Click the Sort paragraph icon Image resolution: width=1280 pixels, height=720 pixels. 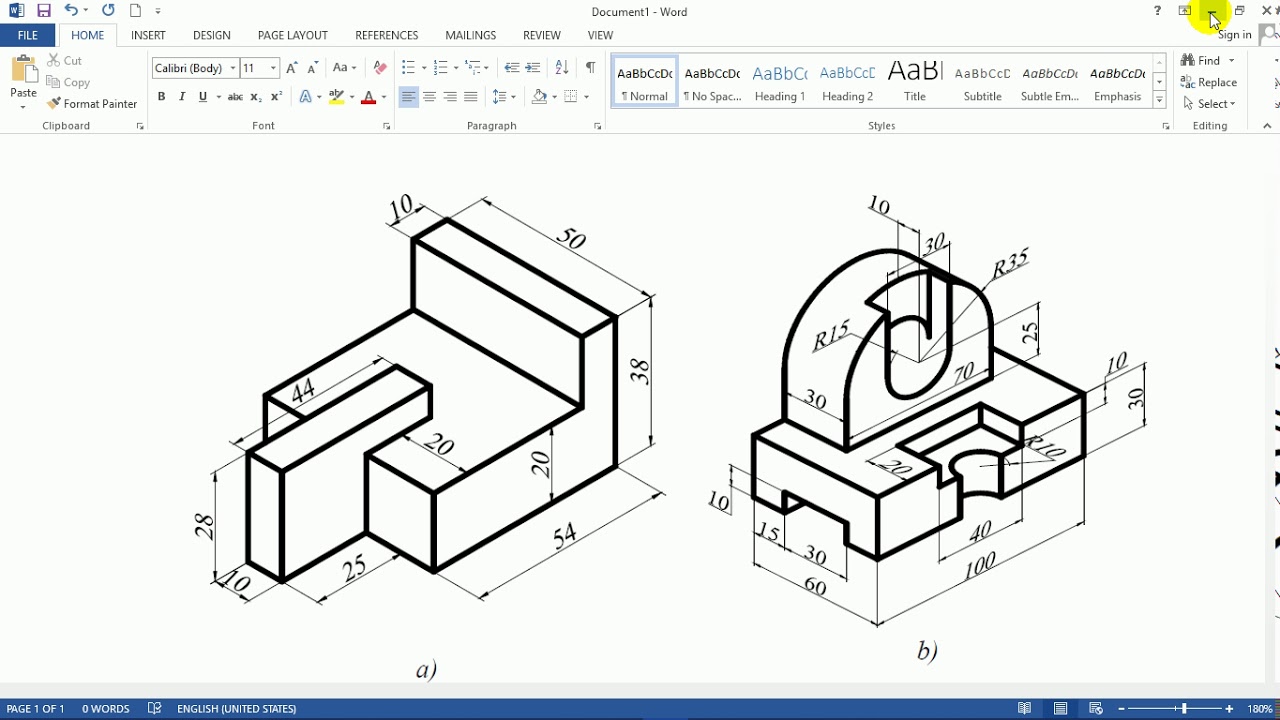click(x=562, y=68)
